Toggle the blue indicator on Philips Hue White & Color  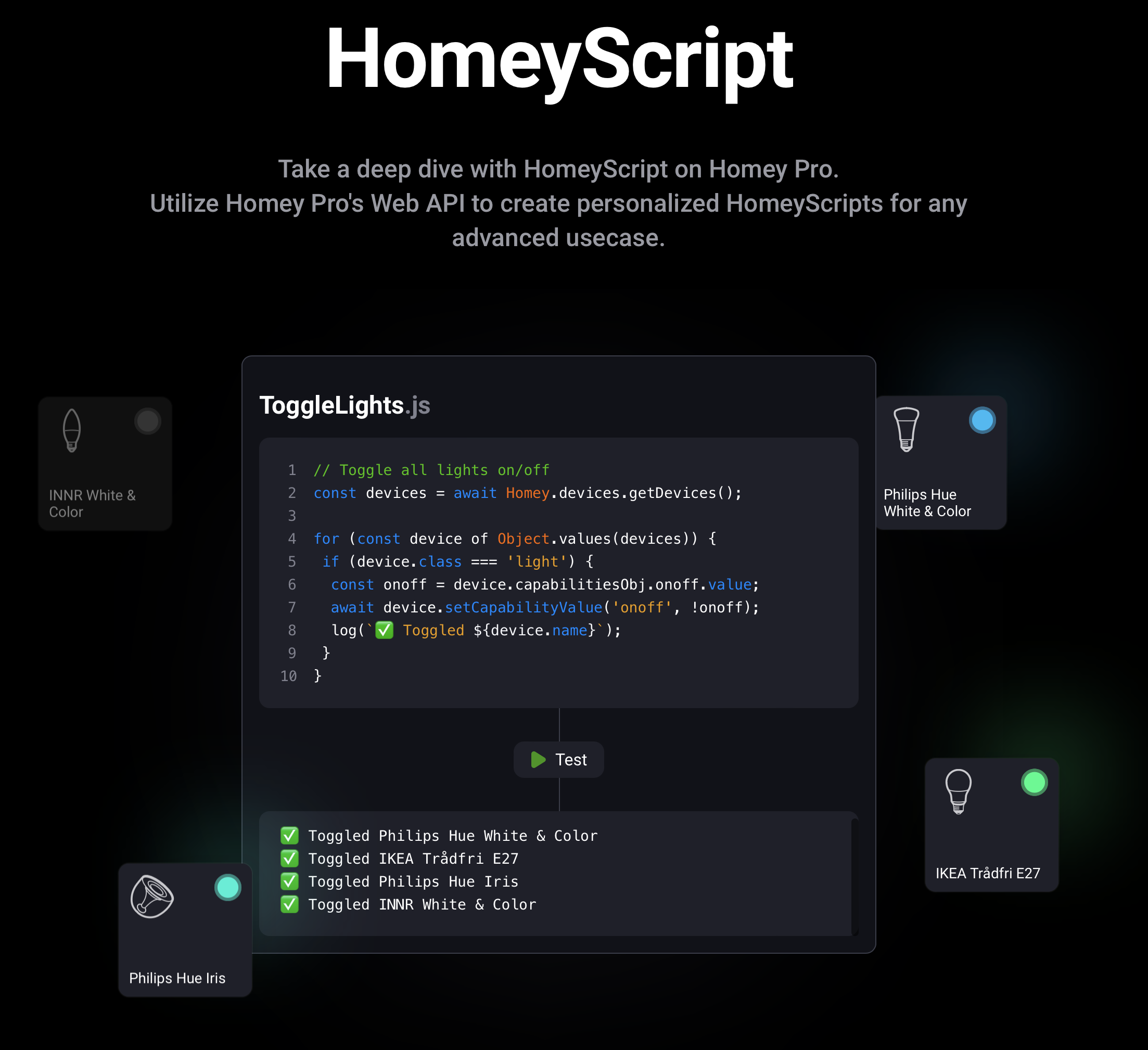(983, 420)
